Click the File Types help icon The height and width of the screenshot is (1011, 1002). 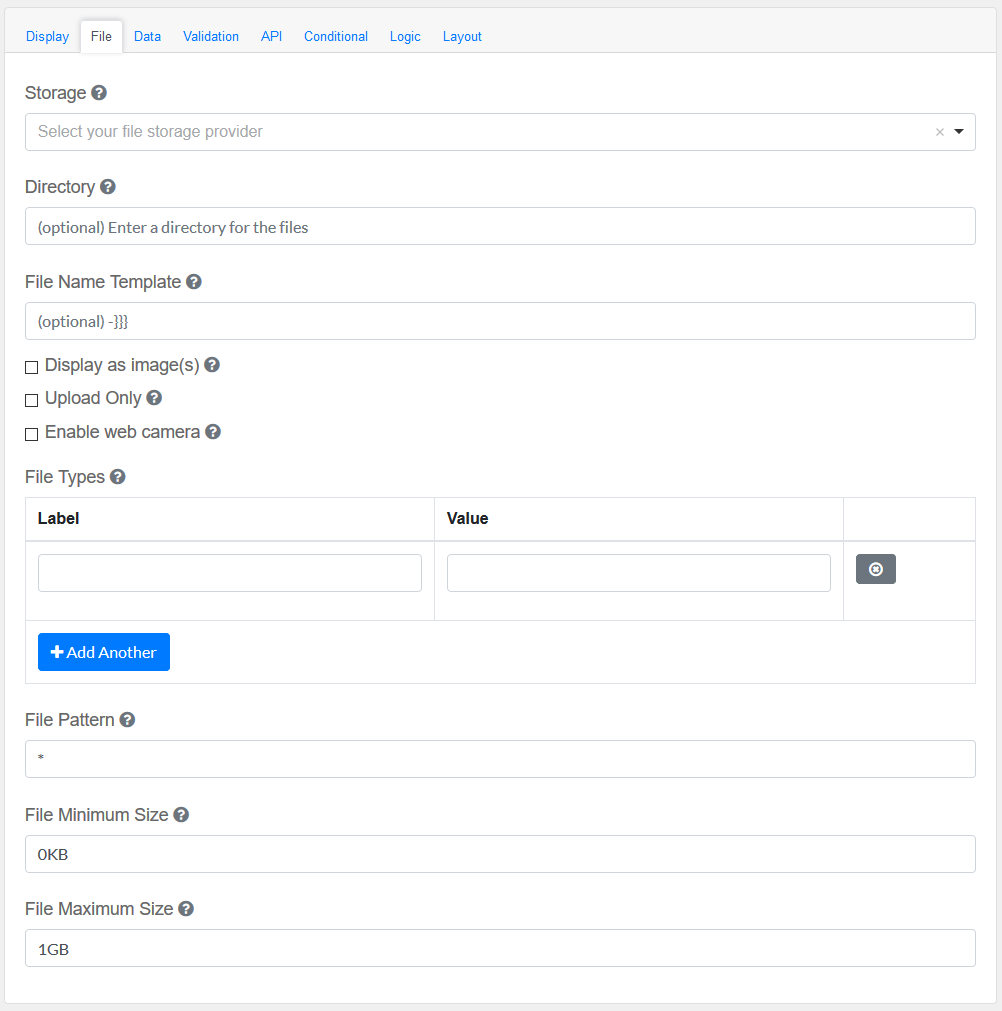click(118, 477)
